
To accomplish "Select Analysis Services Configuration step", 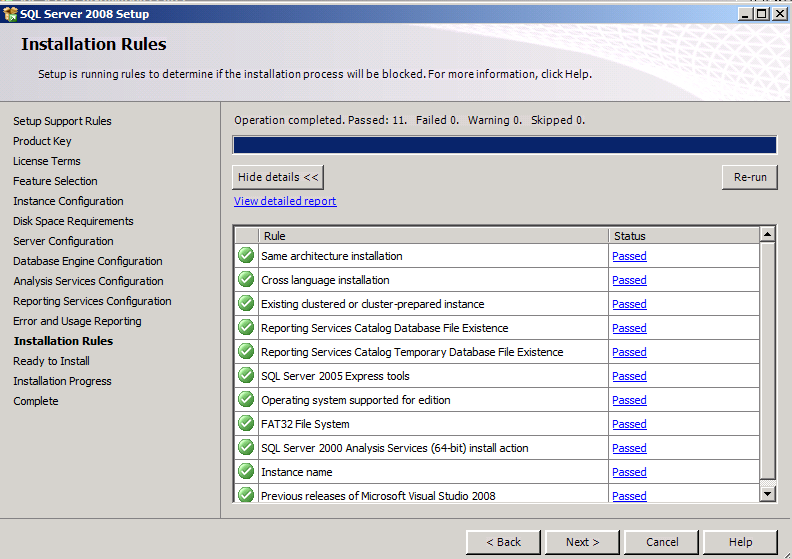I will pyautogui.click(x=88, y=281).
